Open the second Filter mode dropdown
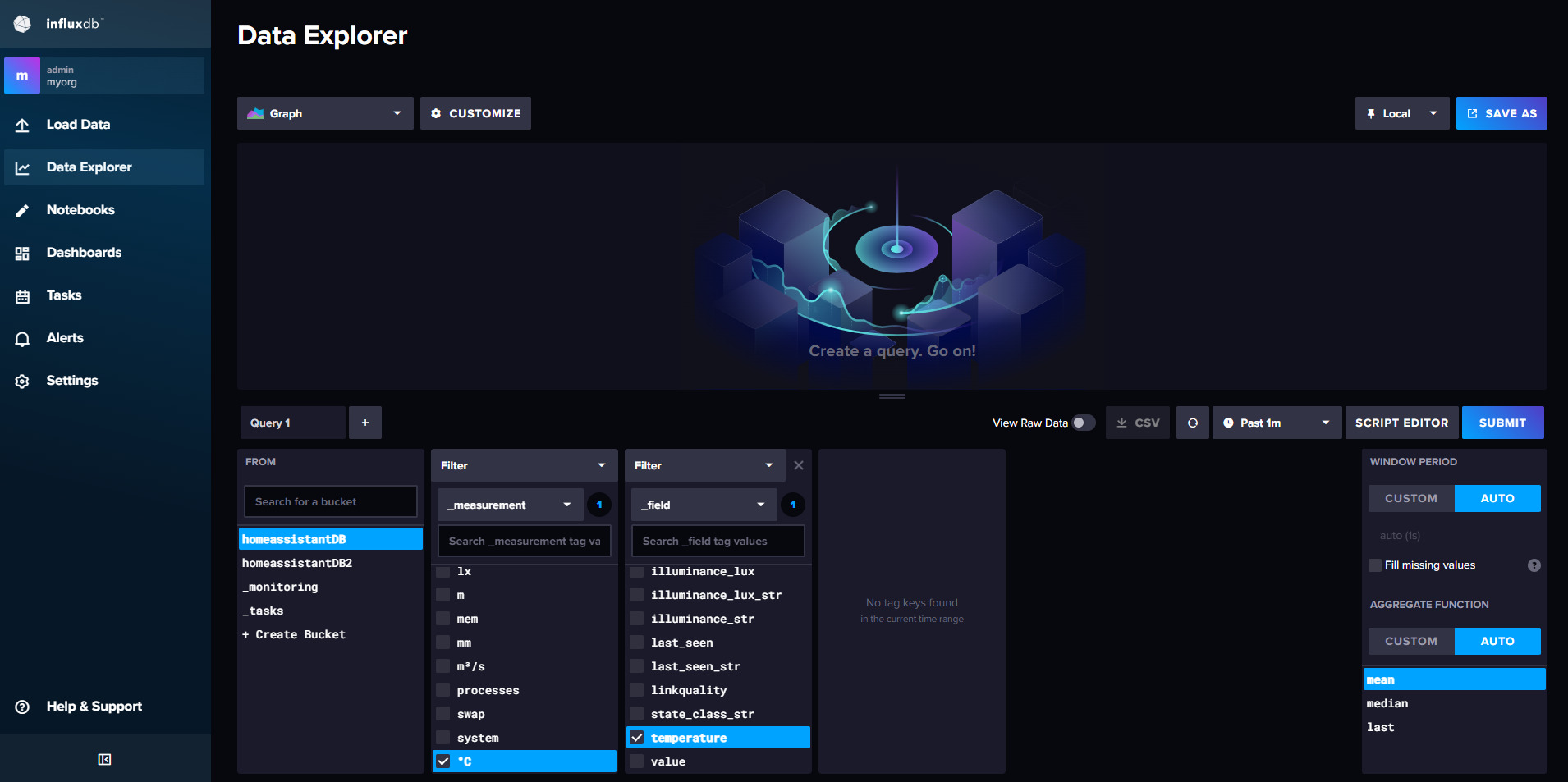The height and width of the screenshot is (782, 1568). coord(704,465)
